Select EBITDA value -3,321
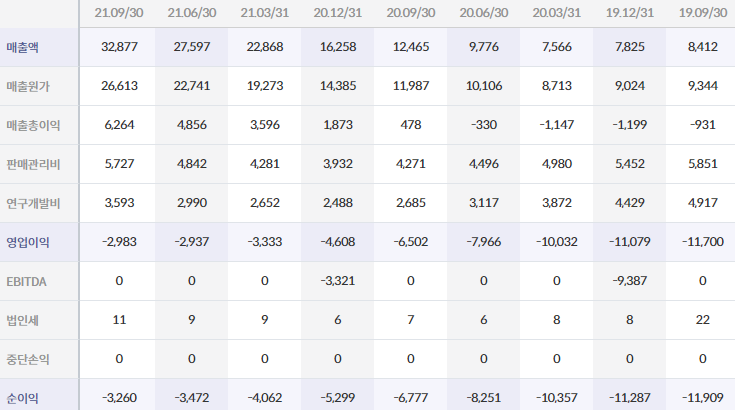Viewport: 735px width, 410px height. [338, 281]
